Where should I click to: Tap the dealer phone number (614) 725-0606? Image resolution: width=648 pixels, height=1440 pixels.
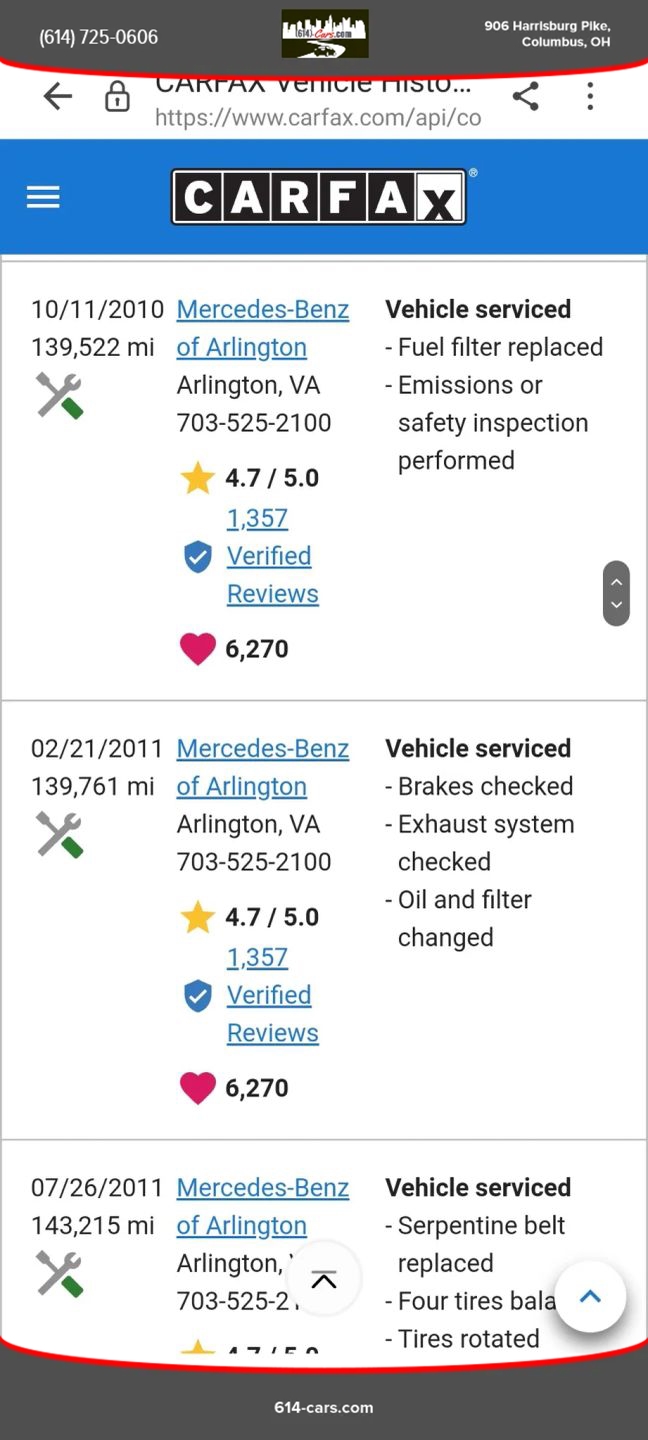pyautogui.click(x=98, y=37)
